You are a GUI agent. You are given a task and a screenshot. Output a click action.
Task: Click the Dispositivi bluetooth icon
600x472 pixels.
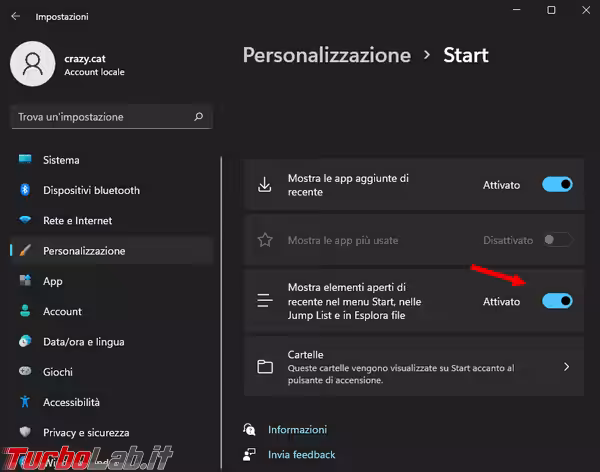coord(25,190)
